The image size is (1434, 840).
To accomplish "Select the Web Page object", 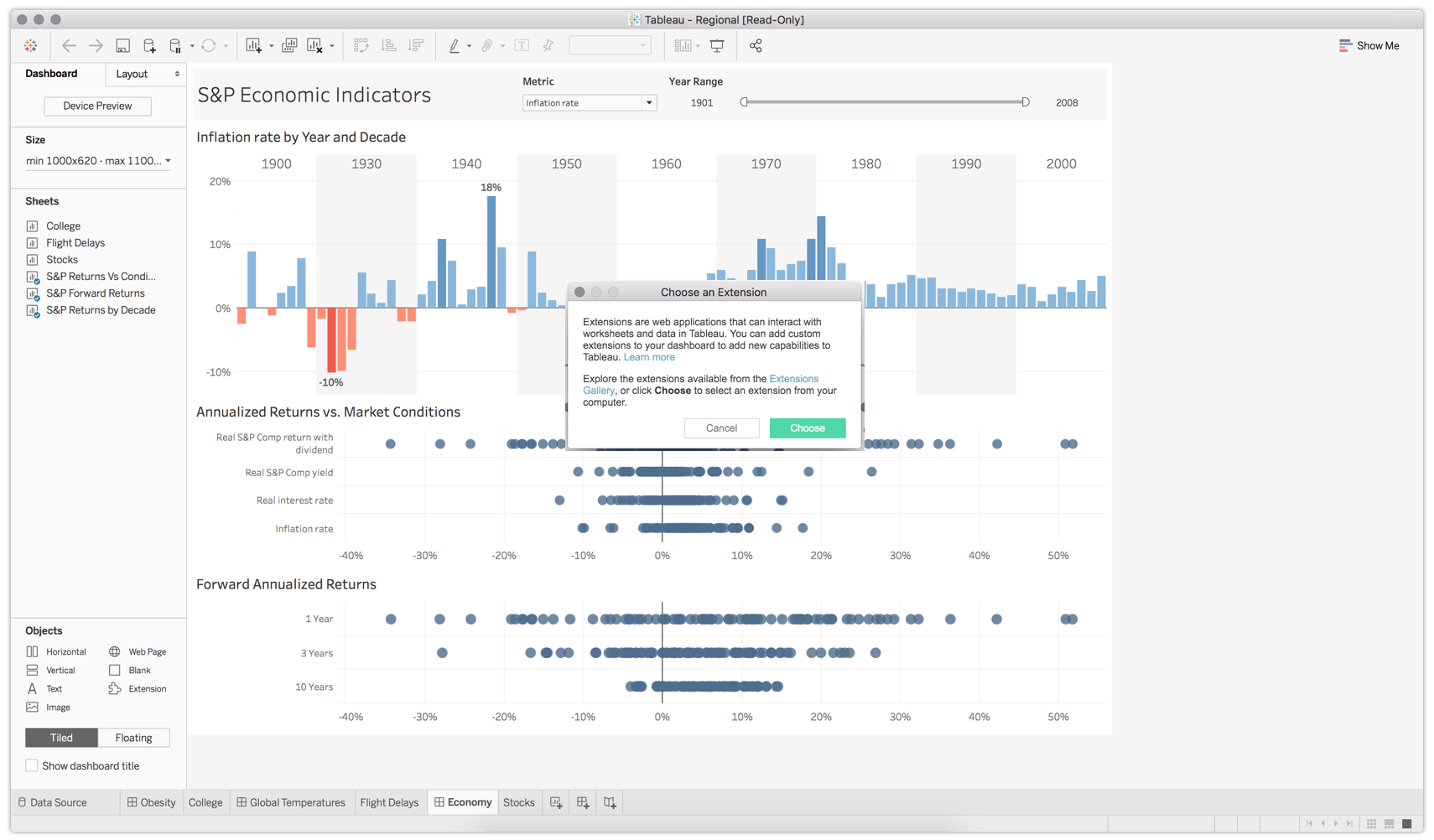I will (x=138, y=651).
